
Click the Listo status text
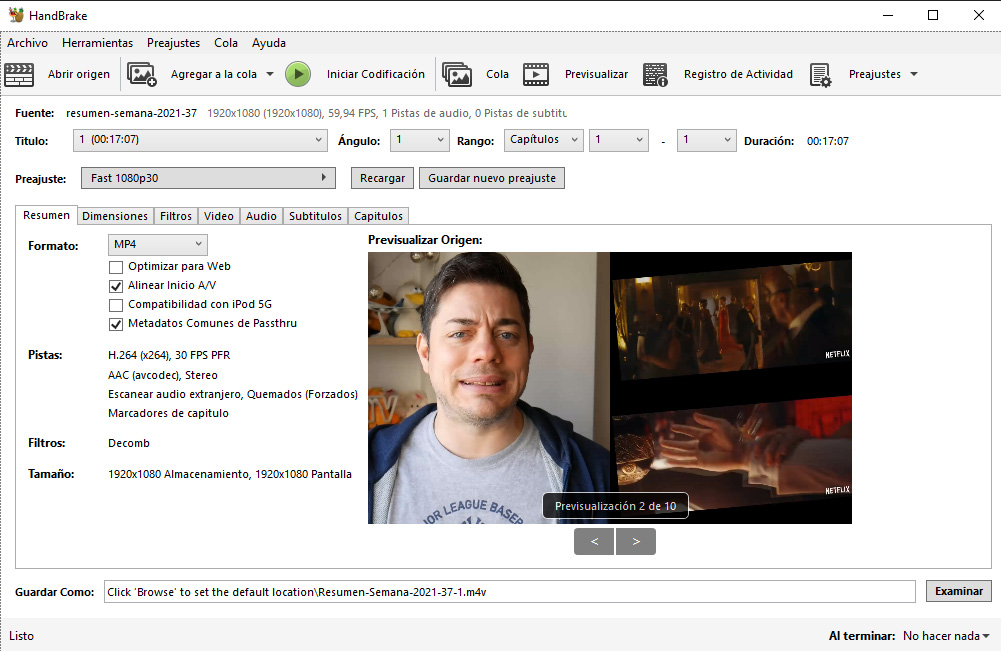[x=21, y=636]
